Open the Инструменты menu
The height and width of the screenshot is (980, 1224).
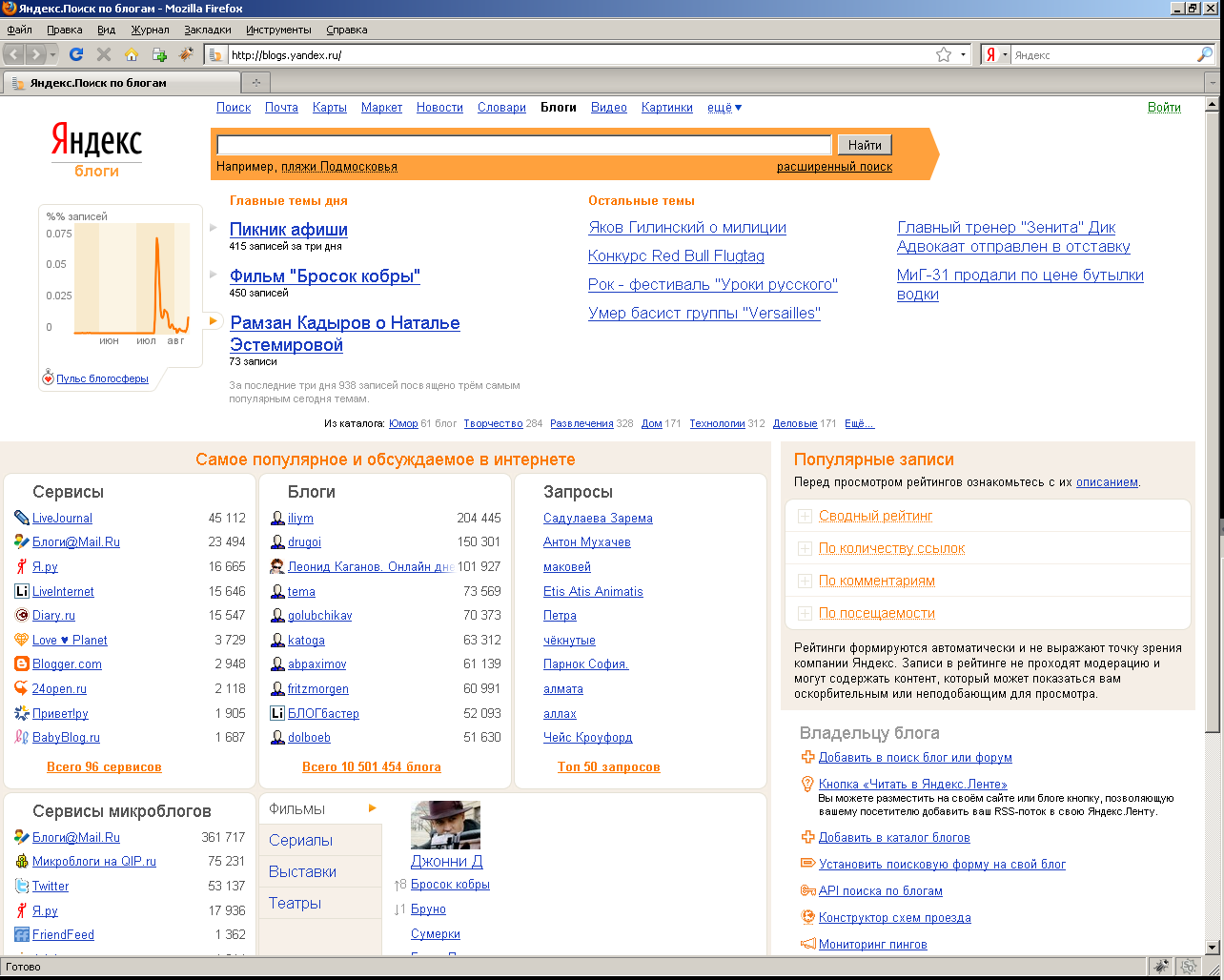(x=278, y=30)
